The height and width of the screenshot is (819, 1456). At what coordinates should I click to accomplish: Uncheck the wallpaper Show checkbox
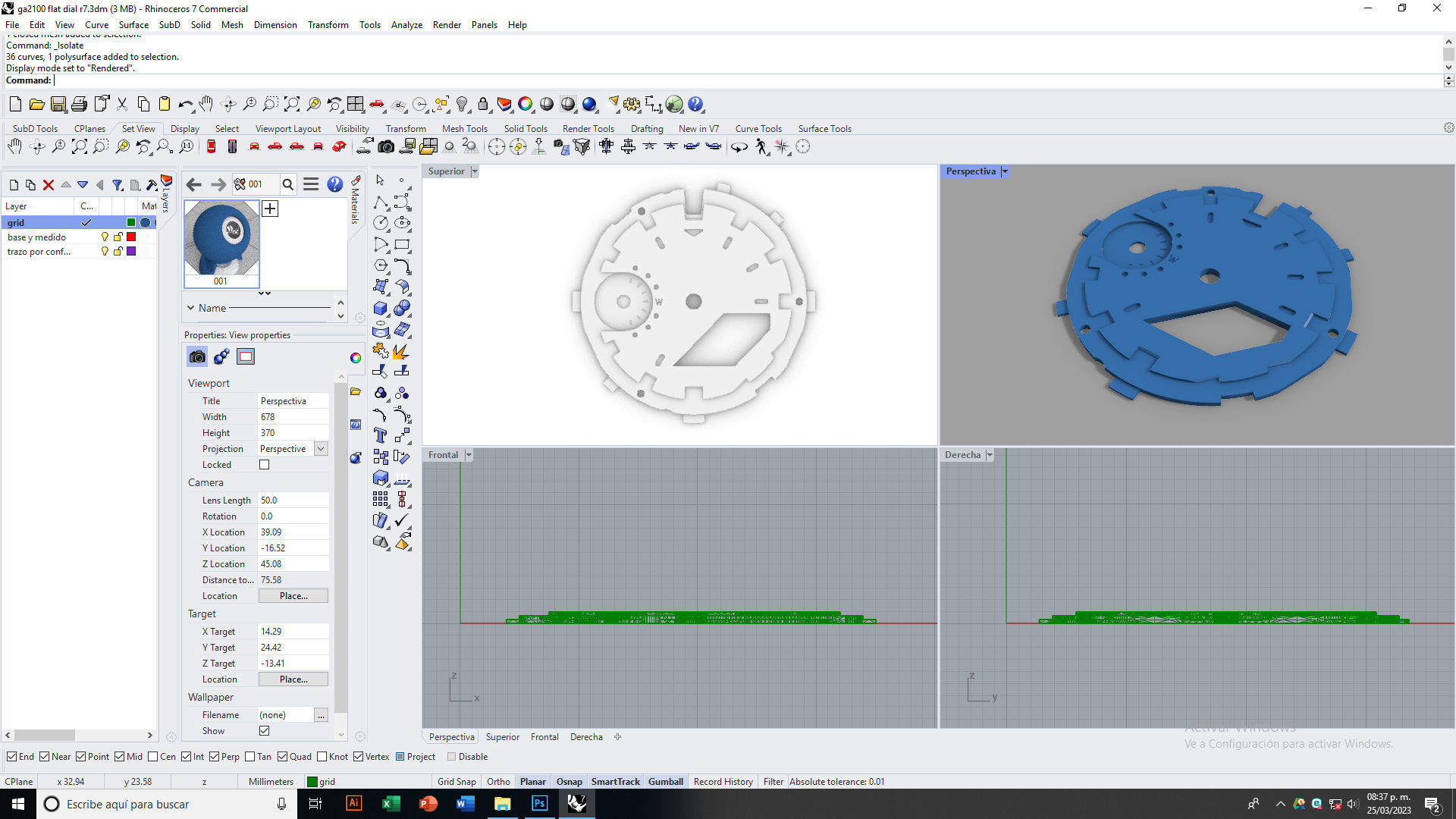click(x=265, y=730)
